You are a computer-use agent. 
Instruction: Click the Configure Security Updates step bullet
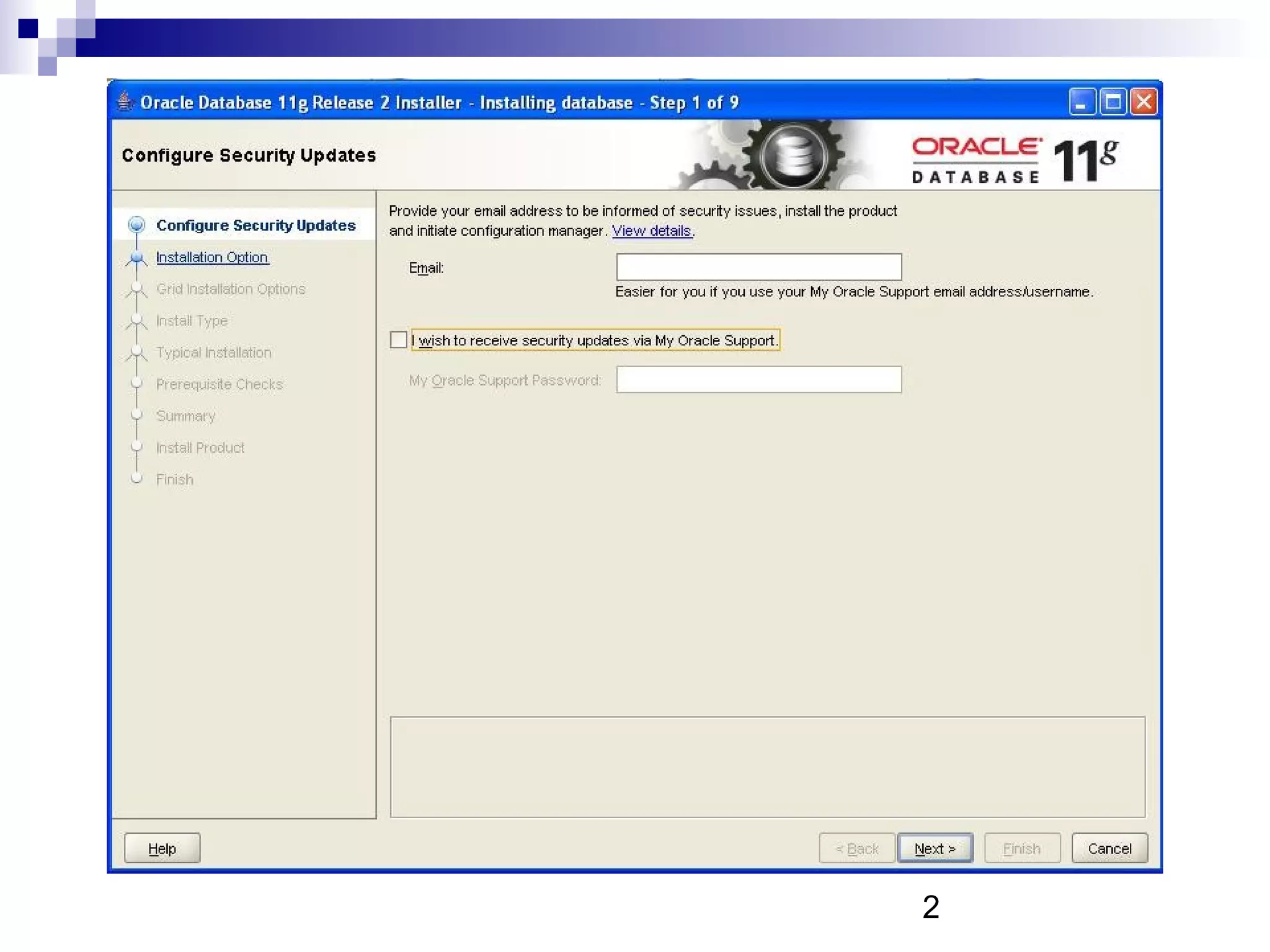(x=136, y=224)
